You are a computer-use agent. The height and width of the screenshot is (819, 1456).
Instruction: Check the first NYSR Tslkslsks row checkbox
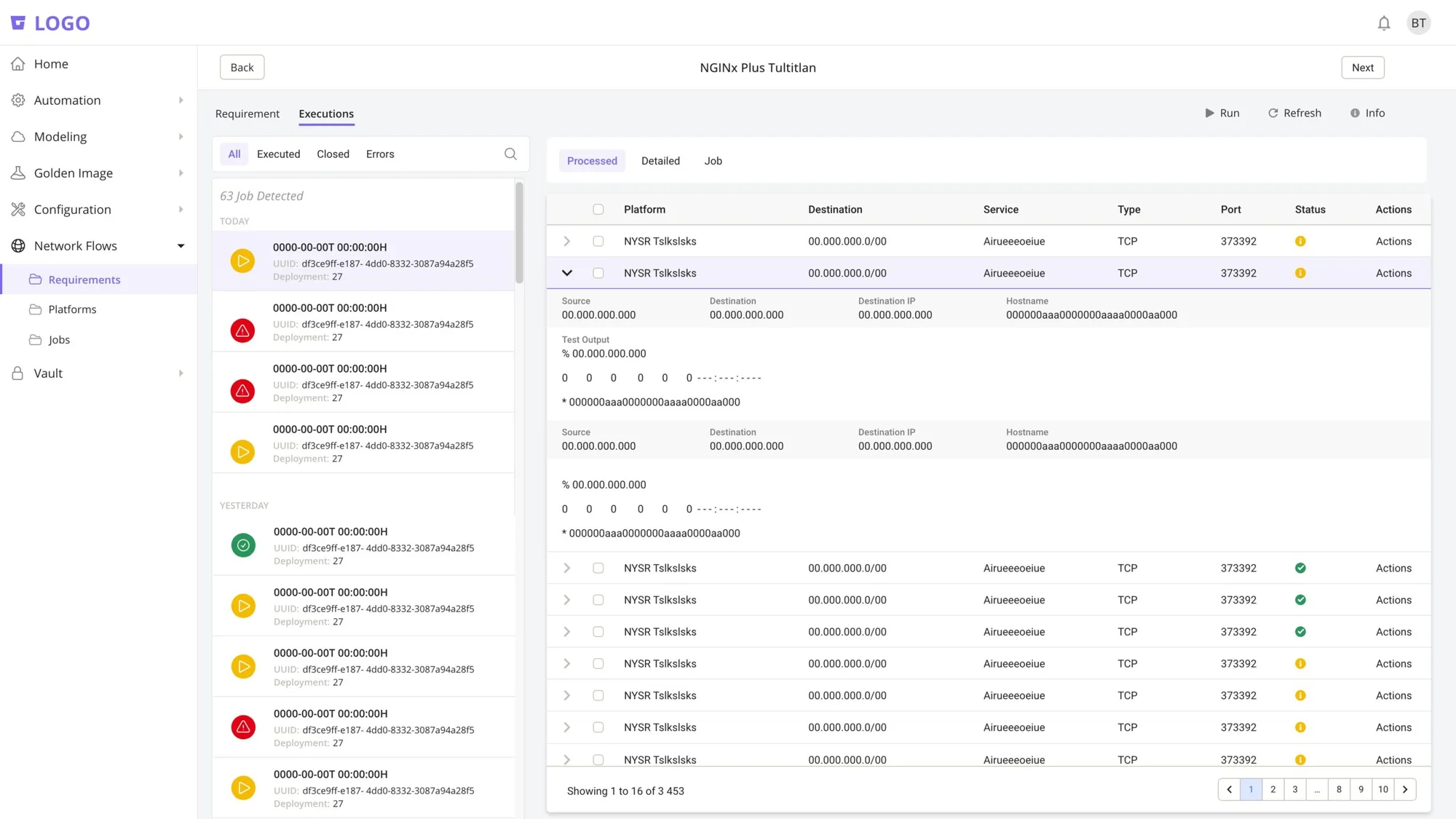[x=598, y=241]
